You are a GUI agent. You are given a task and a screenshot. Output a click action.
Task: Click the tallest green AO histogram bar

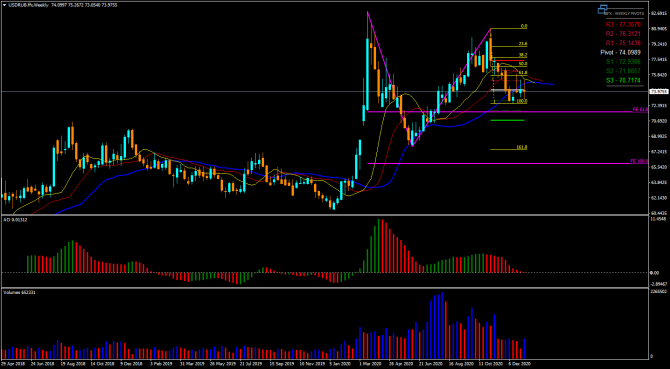click(x=378, y=246)
